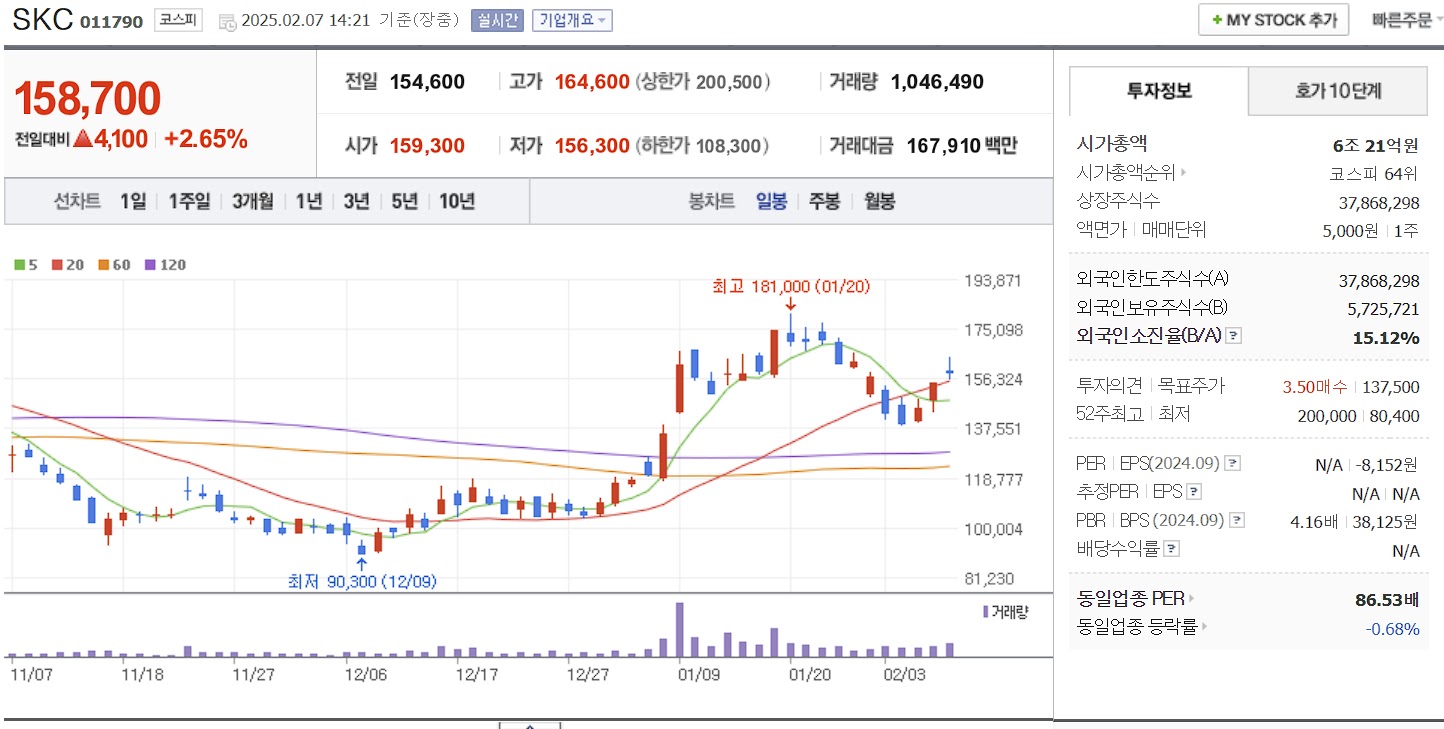
Task: Select the 1년 line chart period
Action: point(309,201)
